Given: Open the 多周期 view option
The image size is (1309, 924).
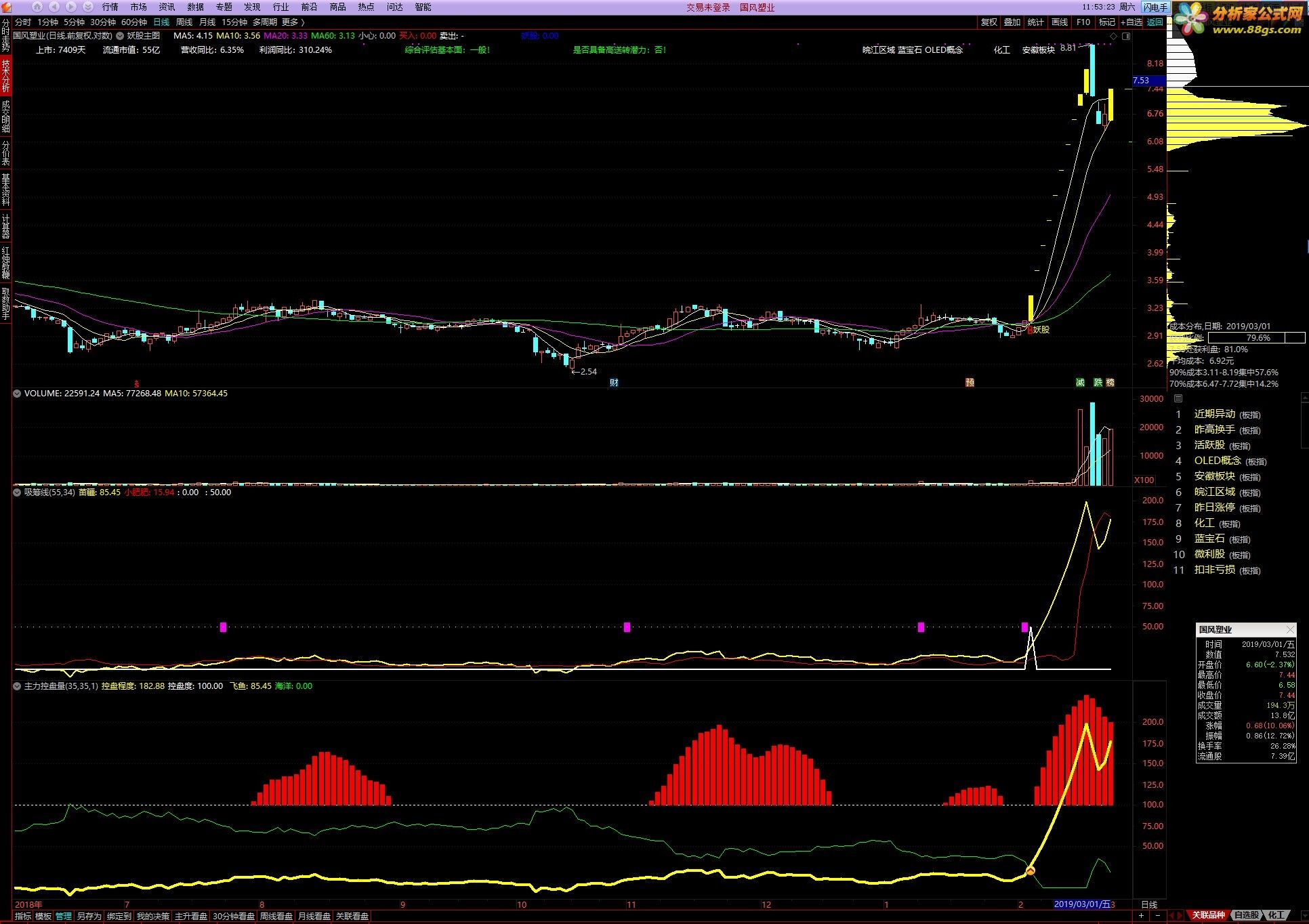Looking at the screenshot, I should (265, 22).
